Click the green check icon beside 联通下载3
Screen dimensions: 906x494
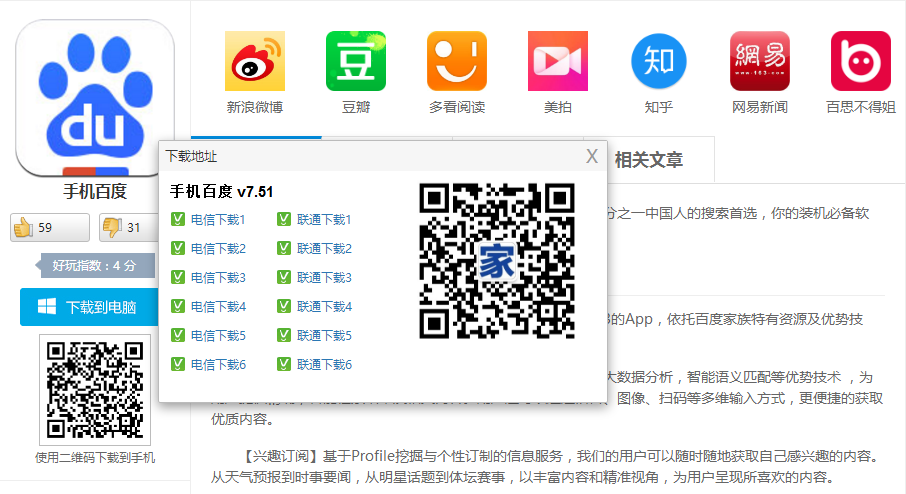(x=284, y=277)
